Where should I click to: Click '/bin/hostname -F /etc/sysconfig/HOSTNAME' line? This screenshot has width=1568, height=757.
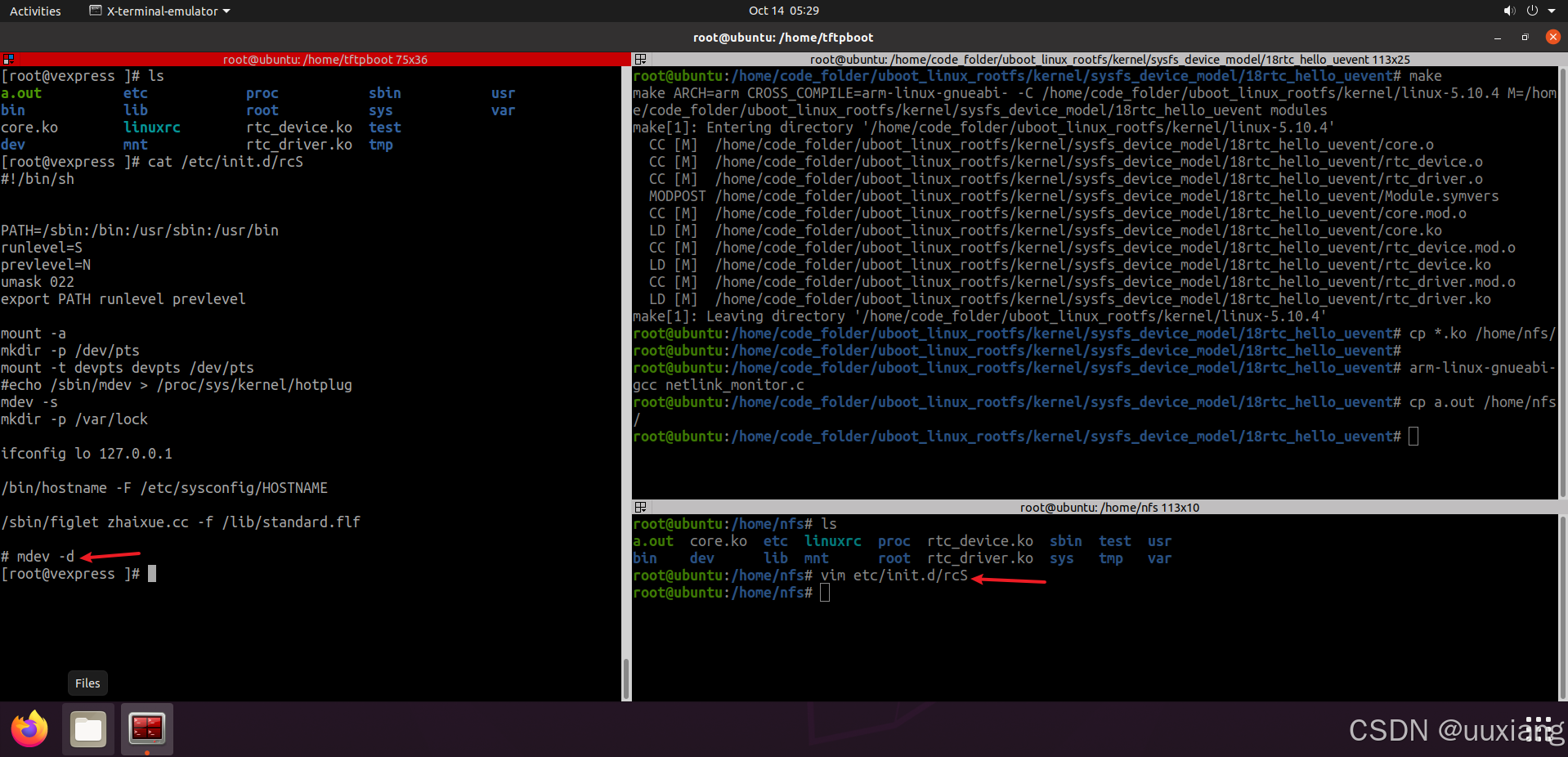coord(164,488)
